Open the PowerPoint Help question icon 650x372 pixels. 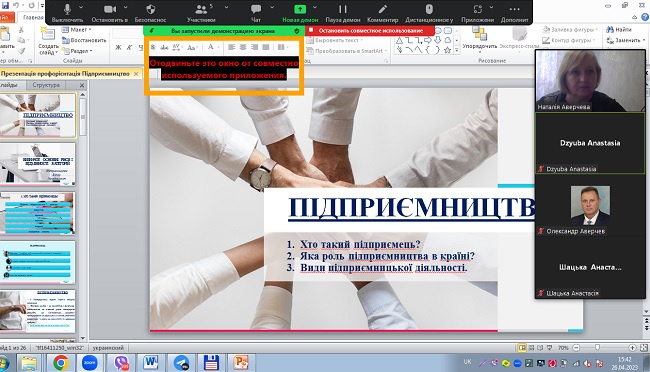[645, 17]
